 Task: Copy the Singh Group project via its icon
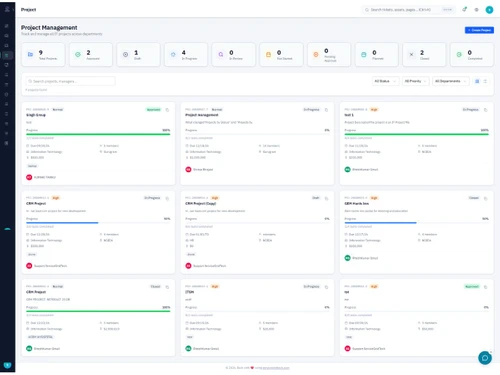pyautogui.click(x=167, y=110)
